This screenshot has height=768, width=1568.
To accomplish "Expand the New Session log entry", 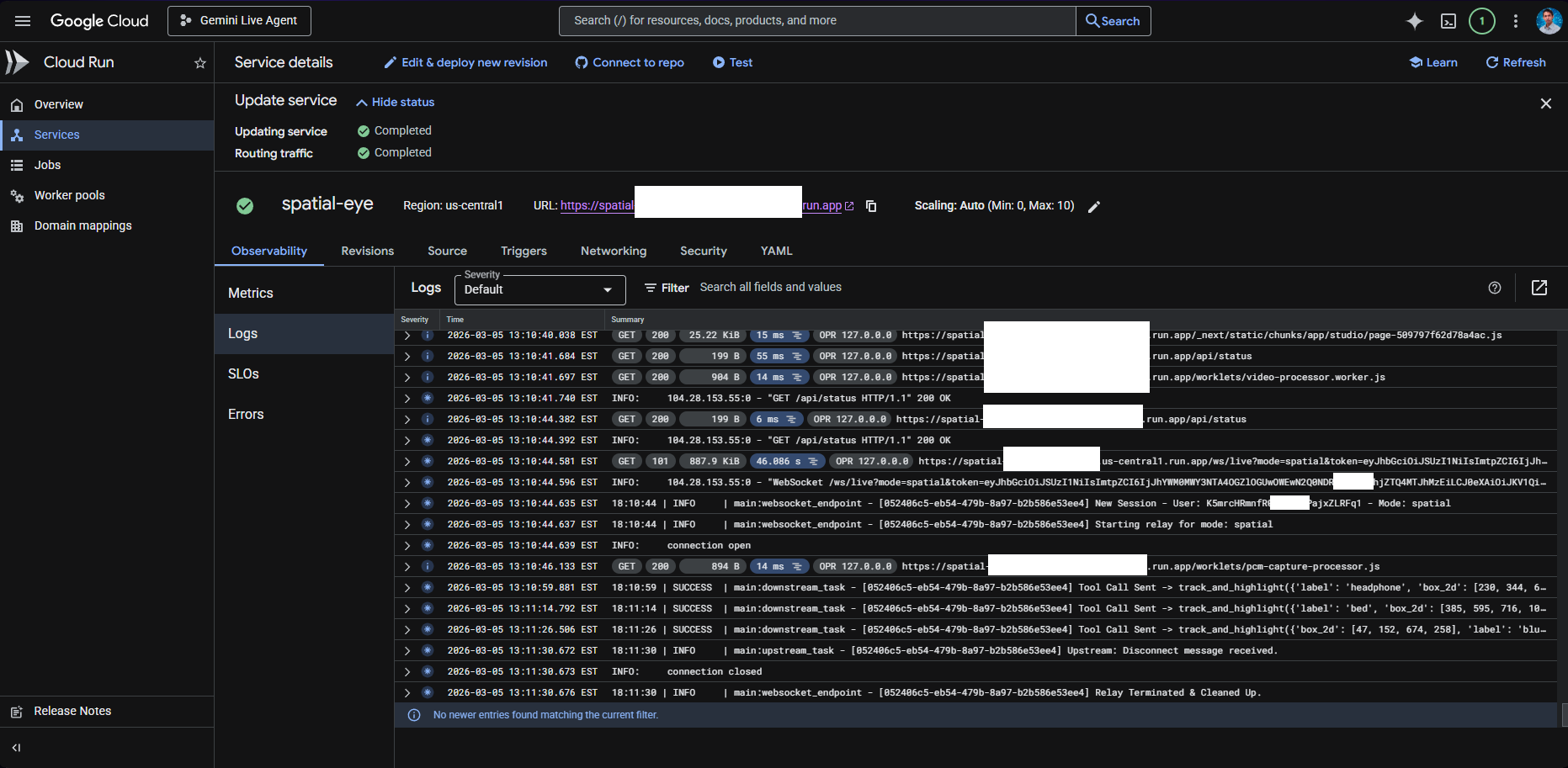I will pyautogui.click(x=407, y=504).
